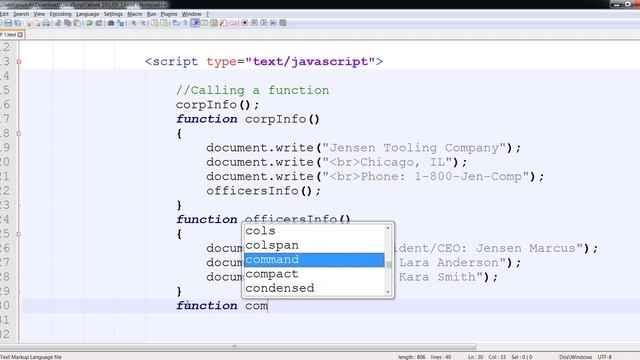Choose "condensed" in the autocomplete list
This screenshot has width=640, height=360.
point(314,288)
